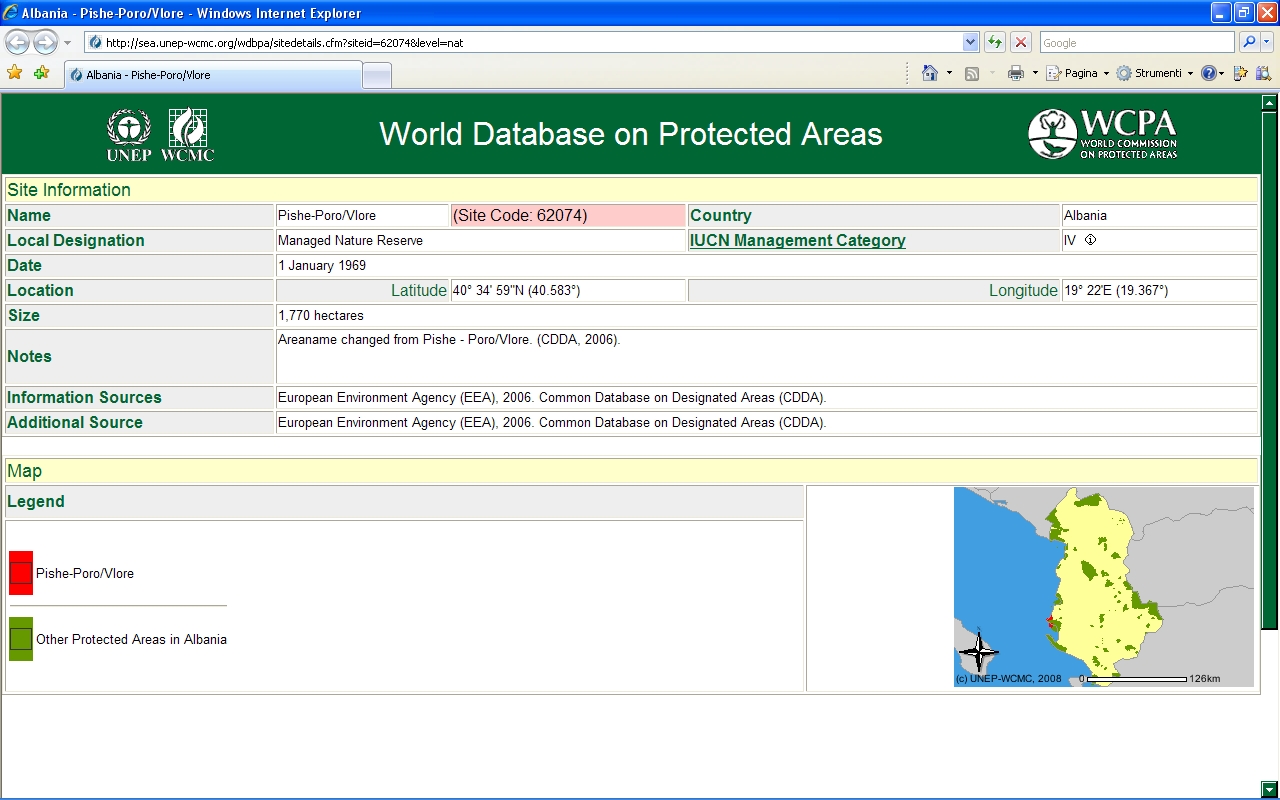Click the Albania map thumbnail

1104,587
